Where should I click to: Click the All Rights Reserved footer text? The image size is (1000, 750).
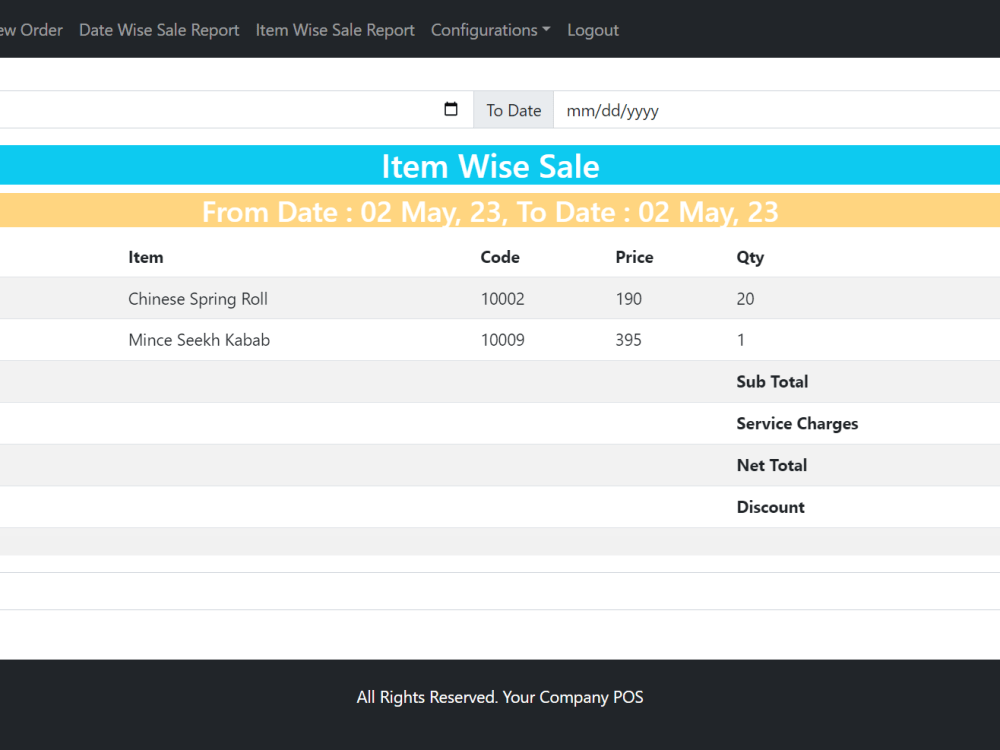click(x=500, y=697)
